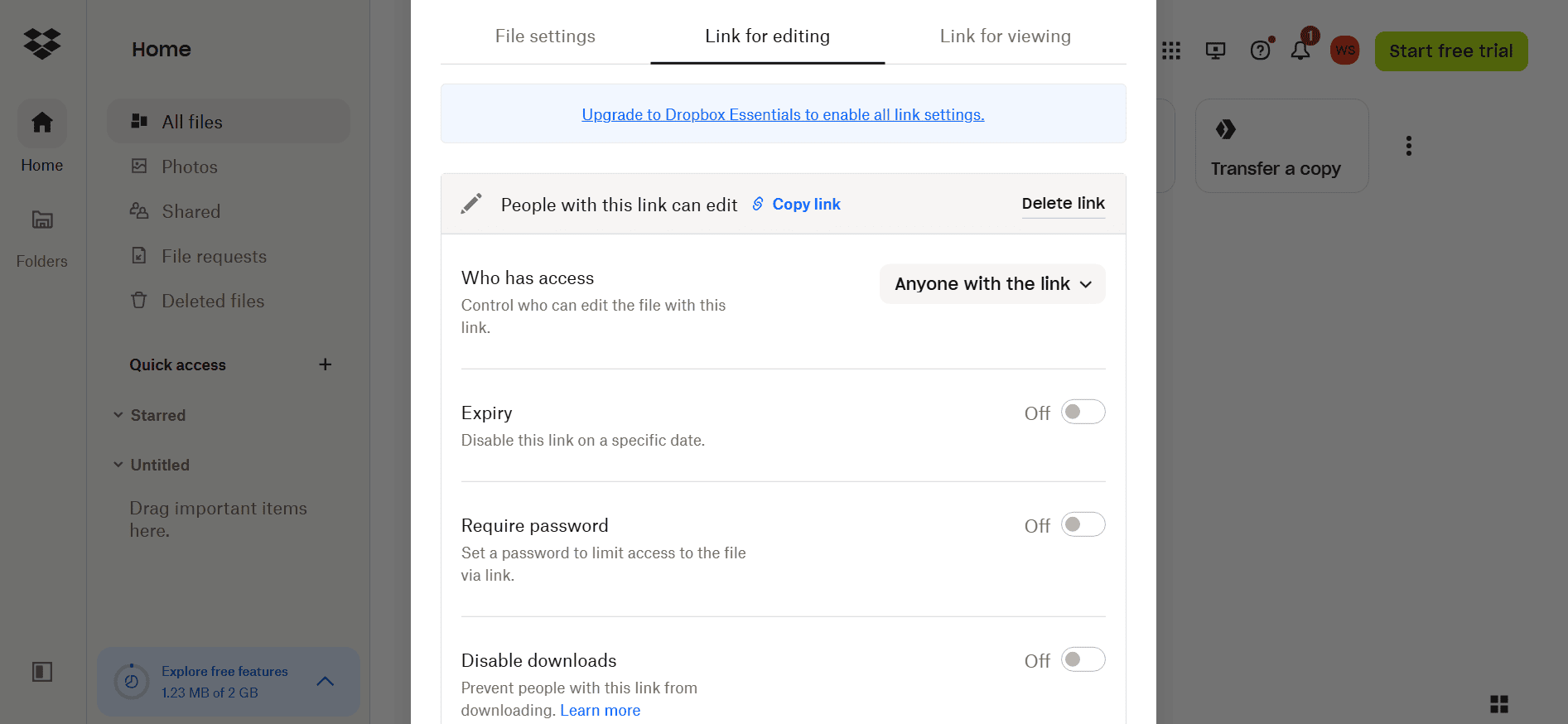Open the Upgrade to Dropbox Essentials link
Viewport: 1568px width, 724px height.
point(783,115)
